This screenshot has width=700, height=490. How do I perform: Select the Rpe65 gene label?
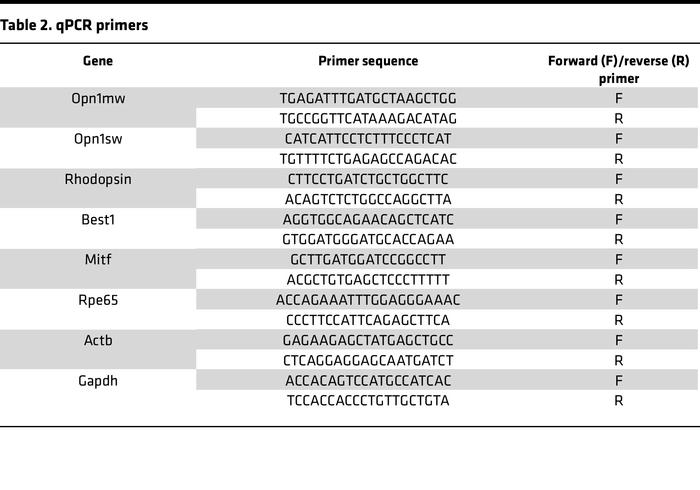coord(97,300)
